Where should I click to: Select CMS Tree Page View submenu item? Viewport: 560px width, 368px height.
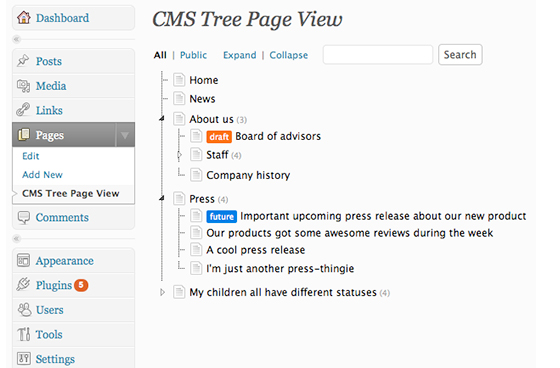[x=71, y=193]
